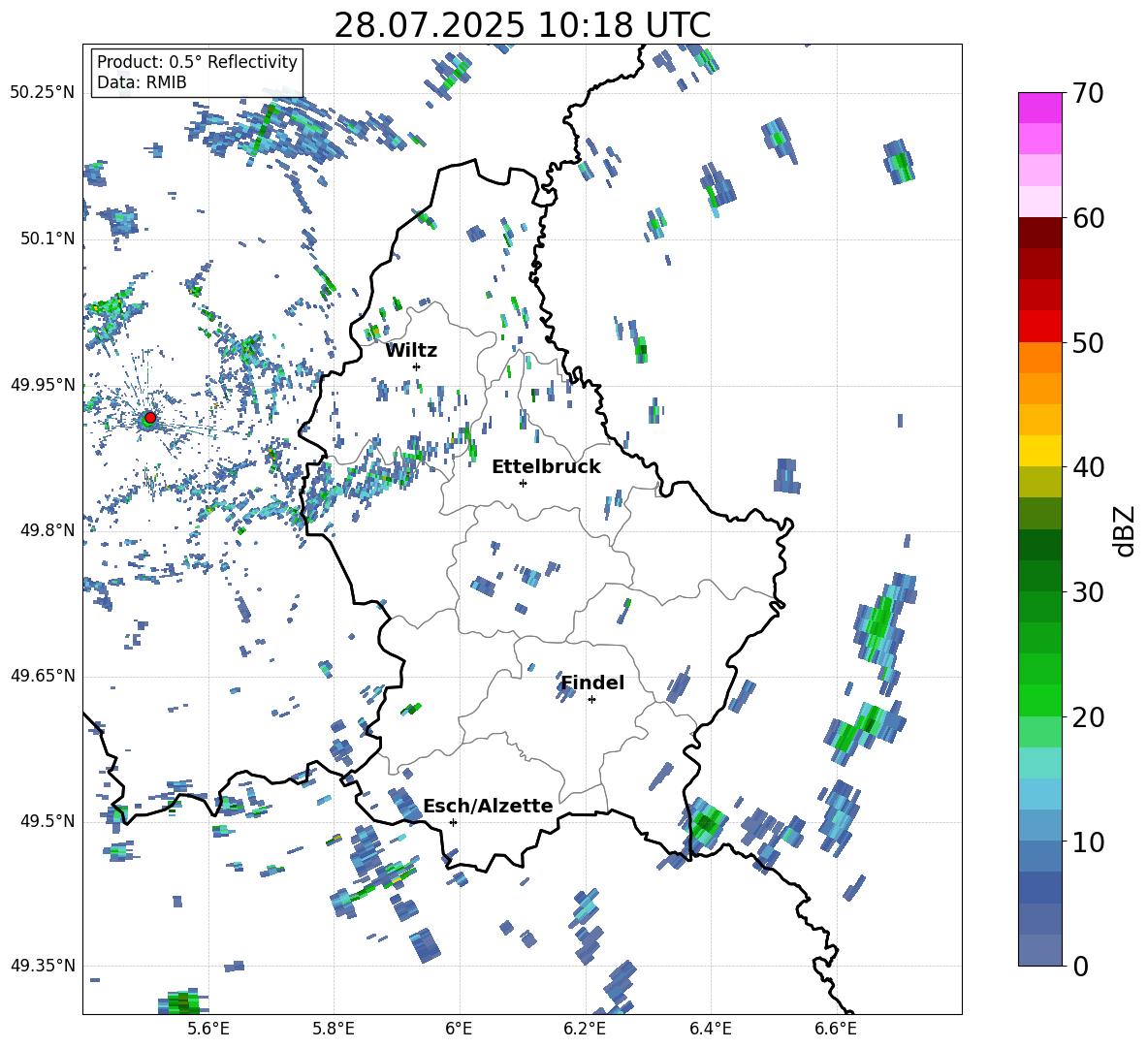The image size is (1148, 1048).
Task: Click the 5.8°E longitude label
Action: [x=334, y=1029]
